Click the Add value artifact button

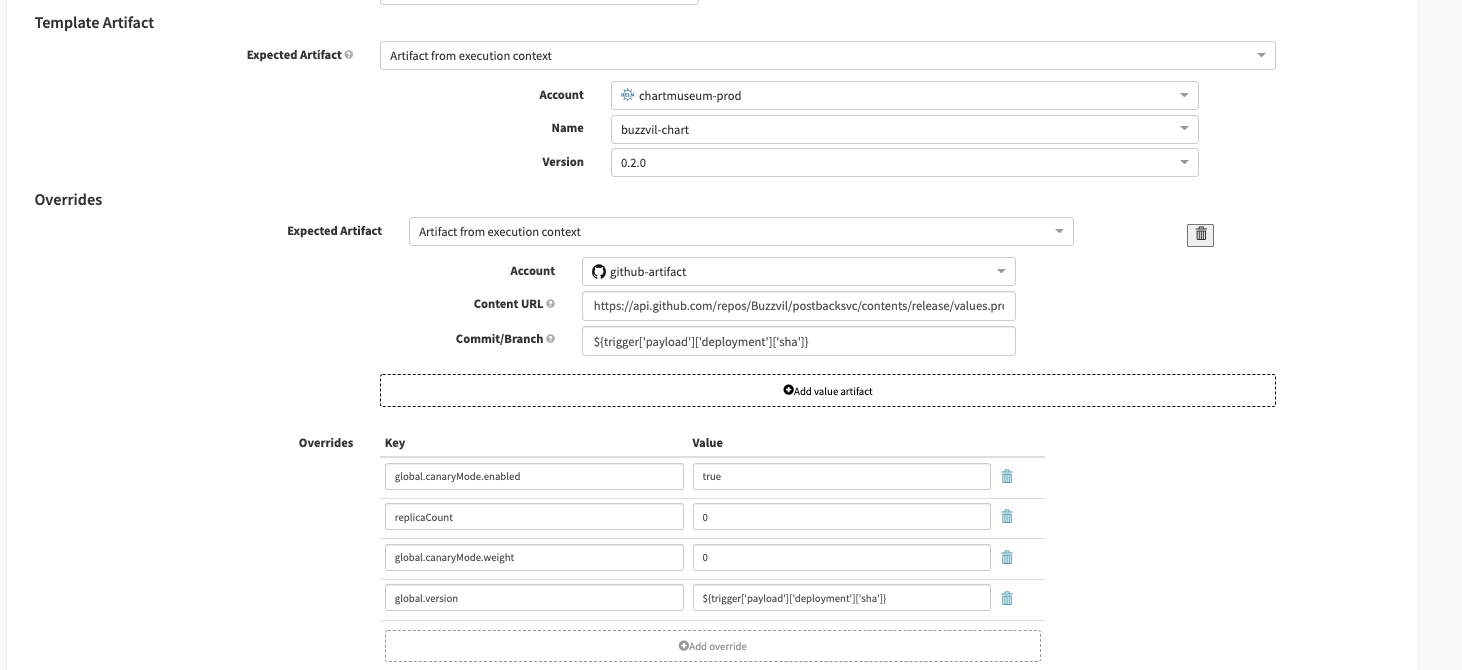click(827, 391)
